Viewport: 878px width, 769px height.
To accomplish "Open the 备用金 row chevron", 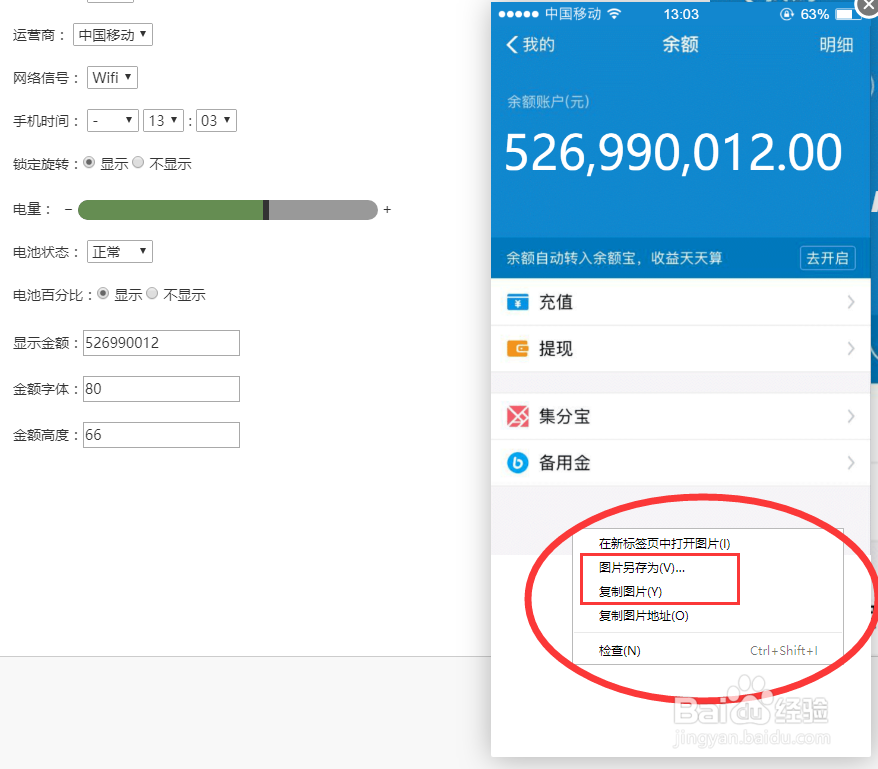I will (x=851, y=463).
